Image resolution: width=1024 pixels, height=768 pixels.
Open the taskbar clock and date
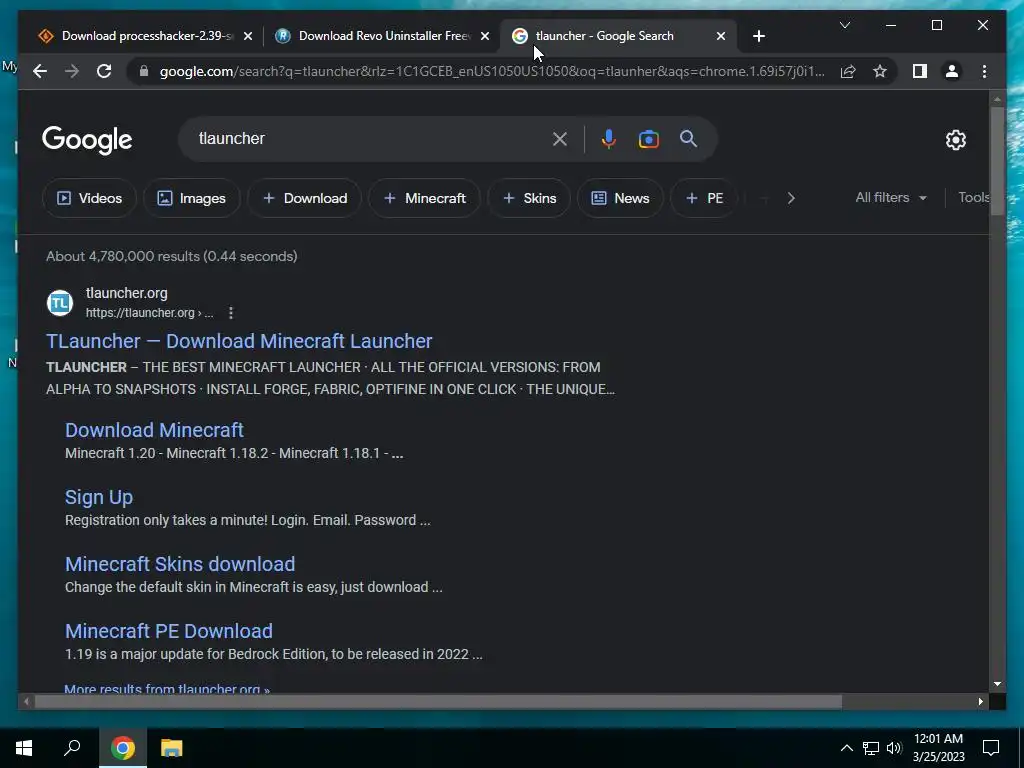pos(938,748)
